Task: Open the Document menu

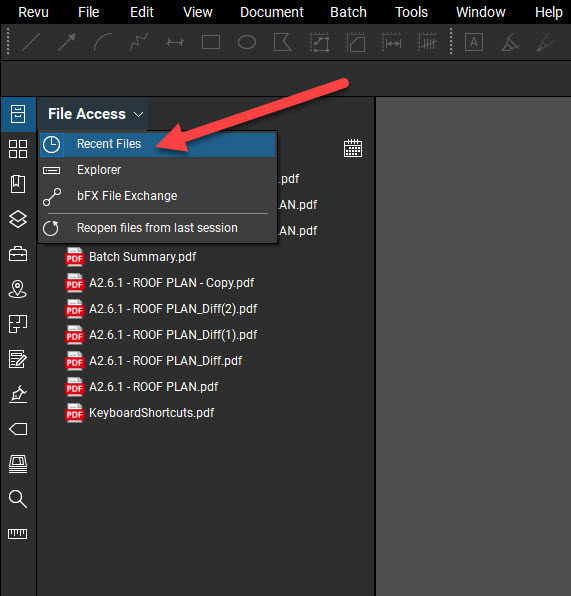Action: click(x=272, y=12)
